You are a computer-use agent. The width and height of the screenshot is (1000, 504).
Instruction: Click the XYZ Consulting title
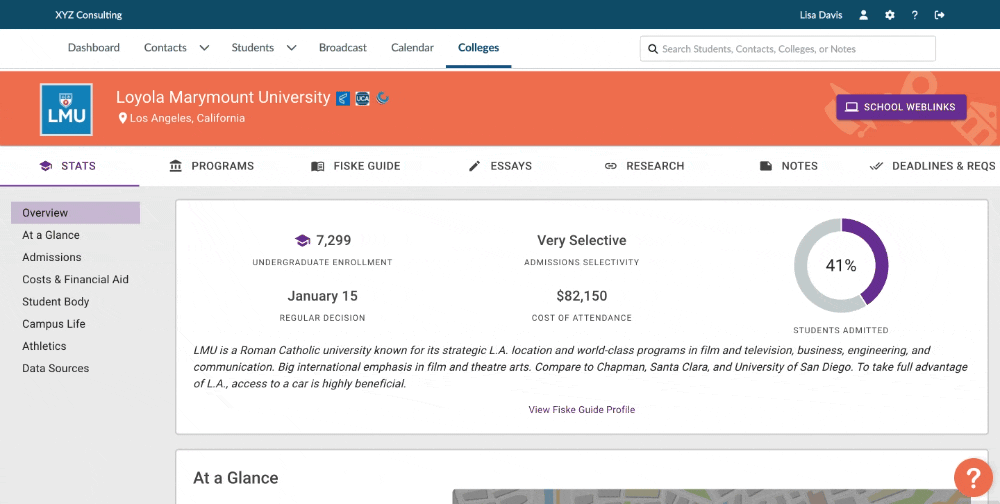tap(89, 15)
